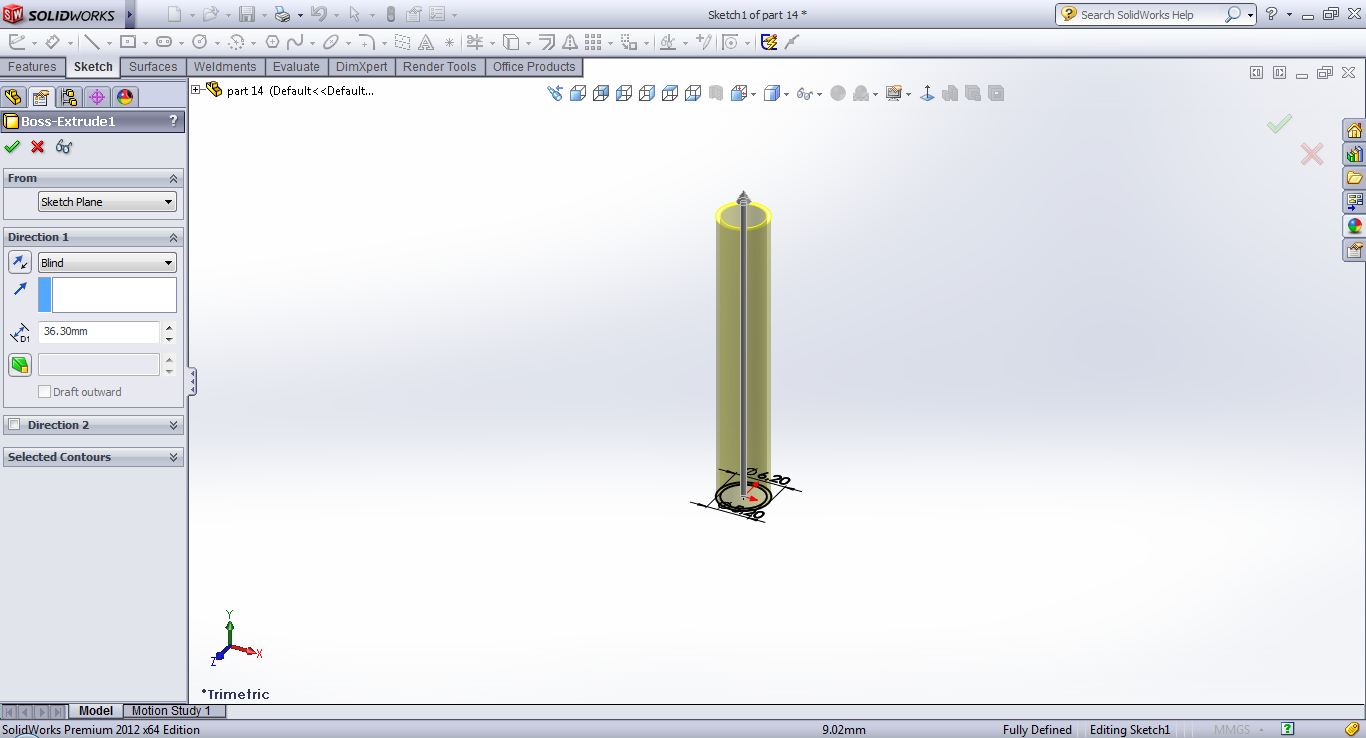Accept the Boss-Extrude with the green checkmark
The image size is (1366, 738).
tap(12, 147)
